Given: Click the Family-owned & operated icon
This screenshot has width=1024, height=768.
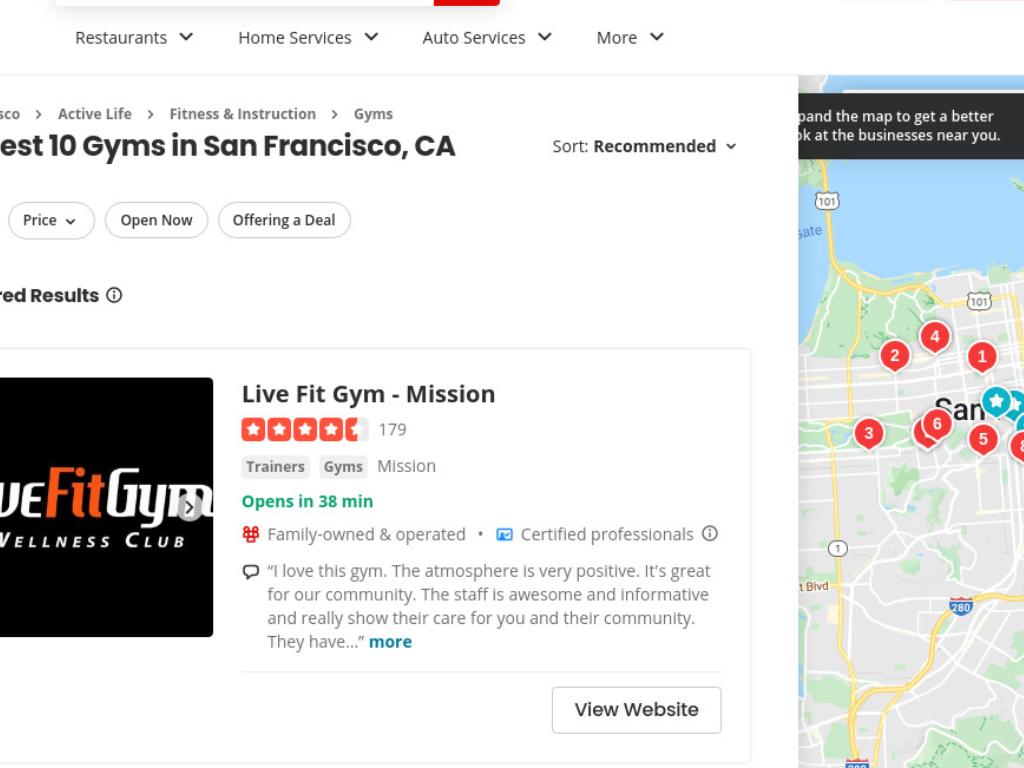Looking at the screenshot, I should [x=251, y=534].
